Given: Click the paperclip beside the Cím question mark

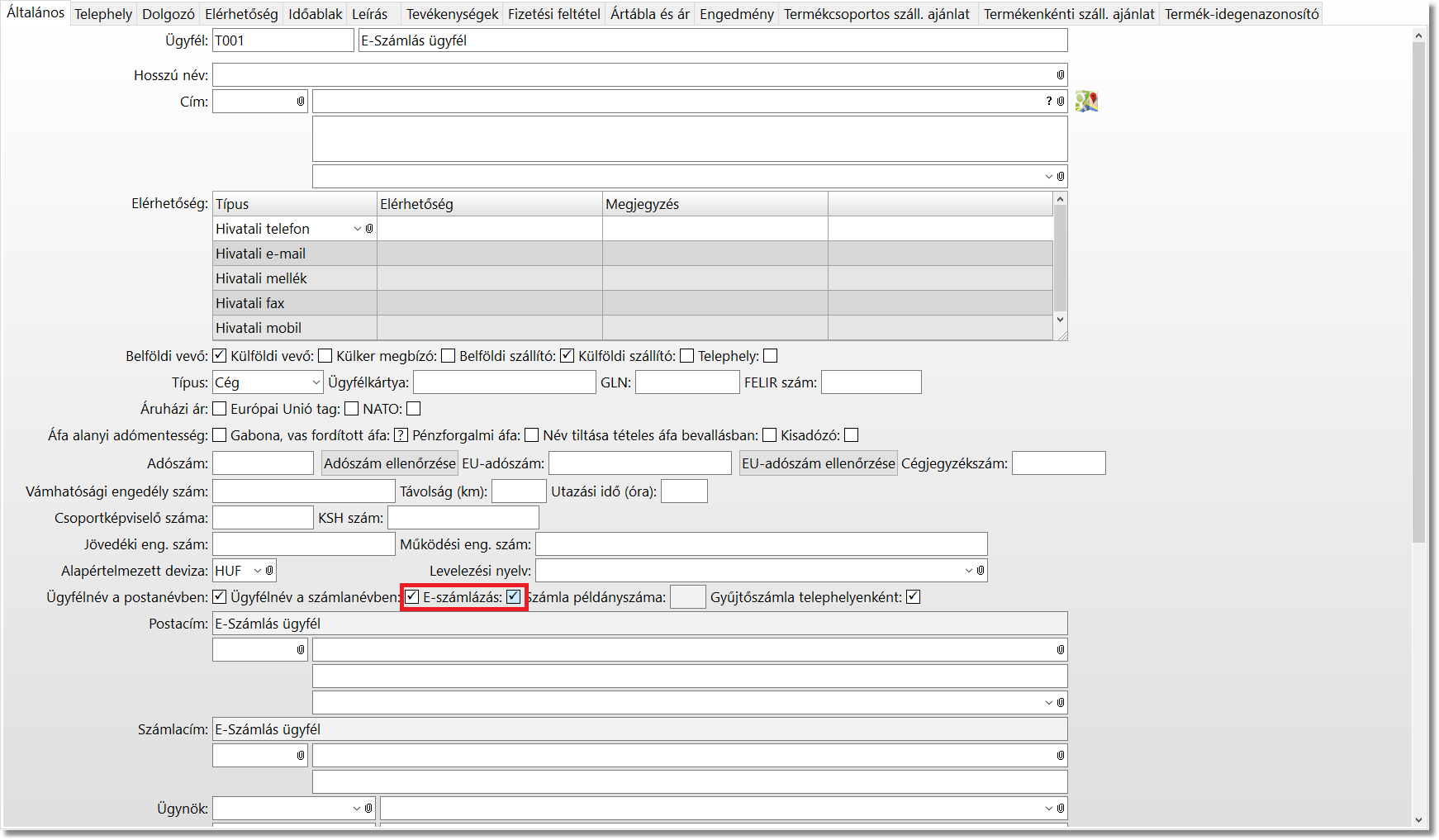Looking at the screenshot, I should 1061,102.
